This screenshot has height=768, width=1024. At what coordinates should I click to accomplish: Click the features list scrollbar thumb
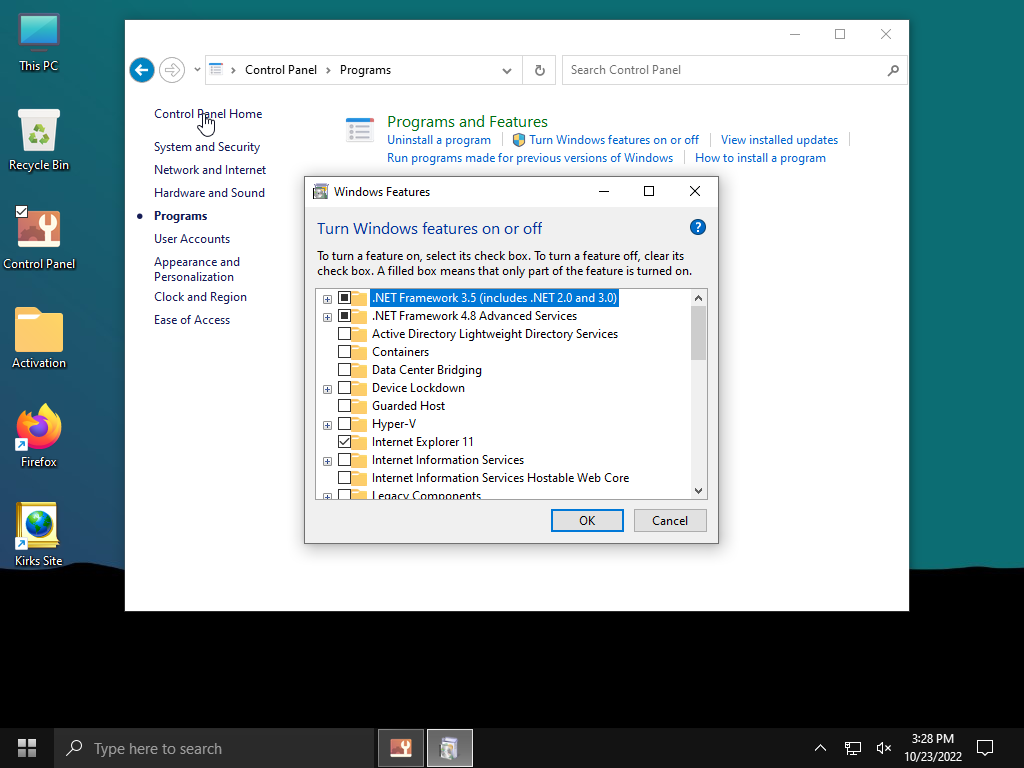698,333
